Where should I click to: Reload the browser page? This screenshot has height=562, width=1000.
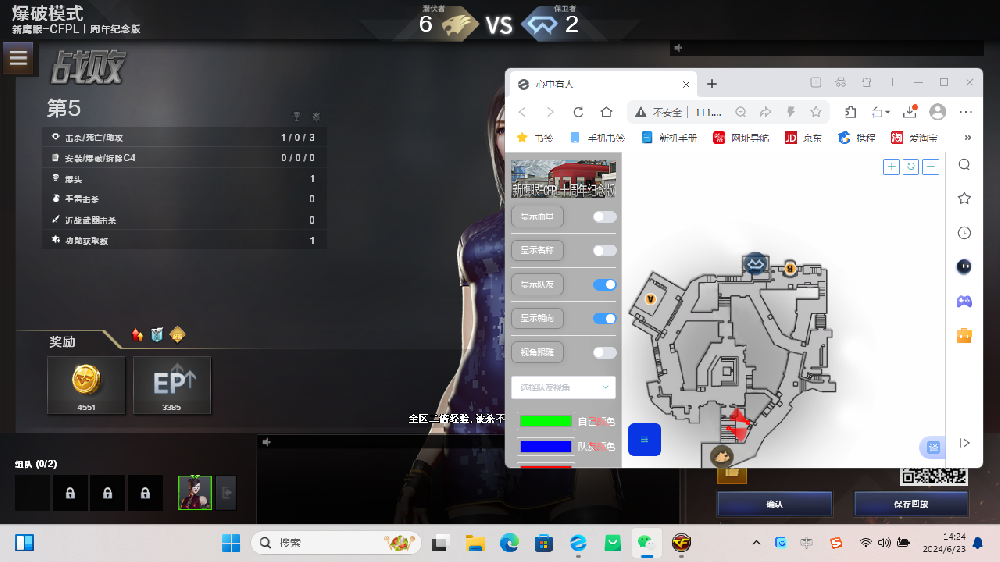tap(578, 112)
